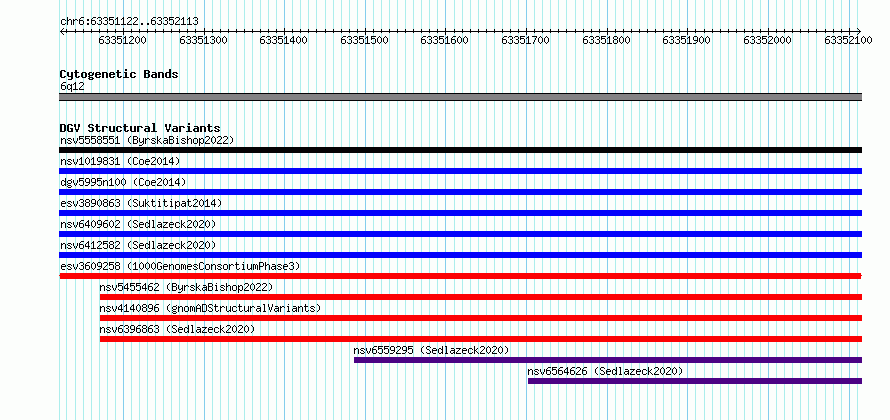Screen dimensions: 890x420
Task: Click the purple nsv6564626 variant bar
Action: pos(695,381)
